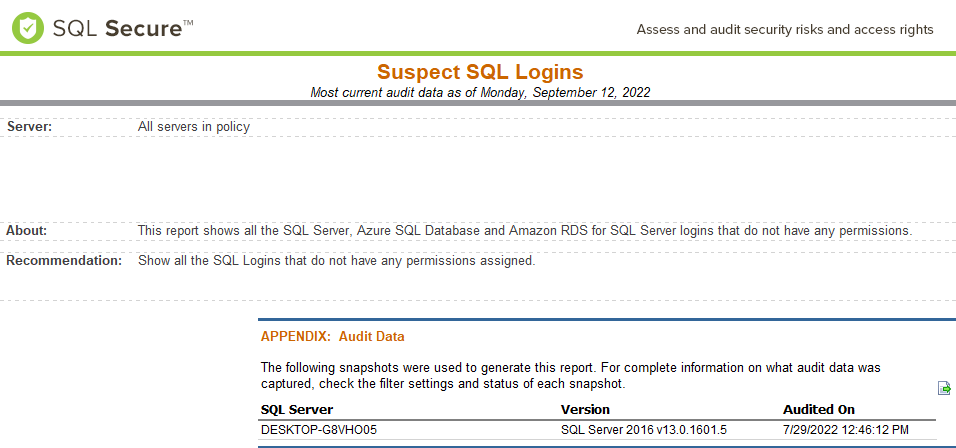Select the 'All servers in policy' value
Viewport: 956px width, 448px height.
click(x=194, y=127)
